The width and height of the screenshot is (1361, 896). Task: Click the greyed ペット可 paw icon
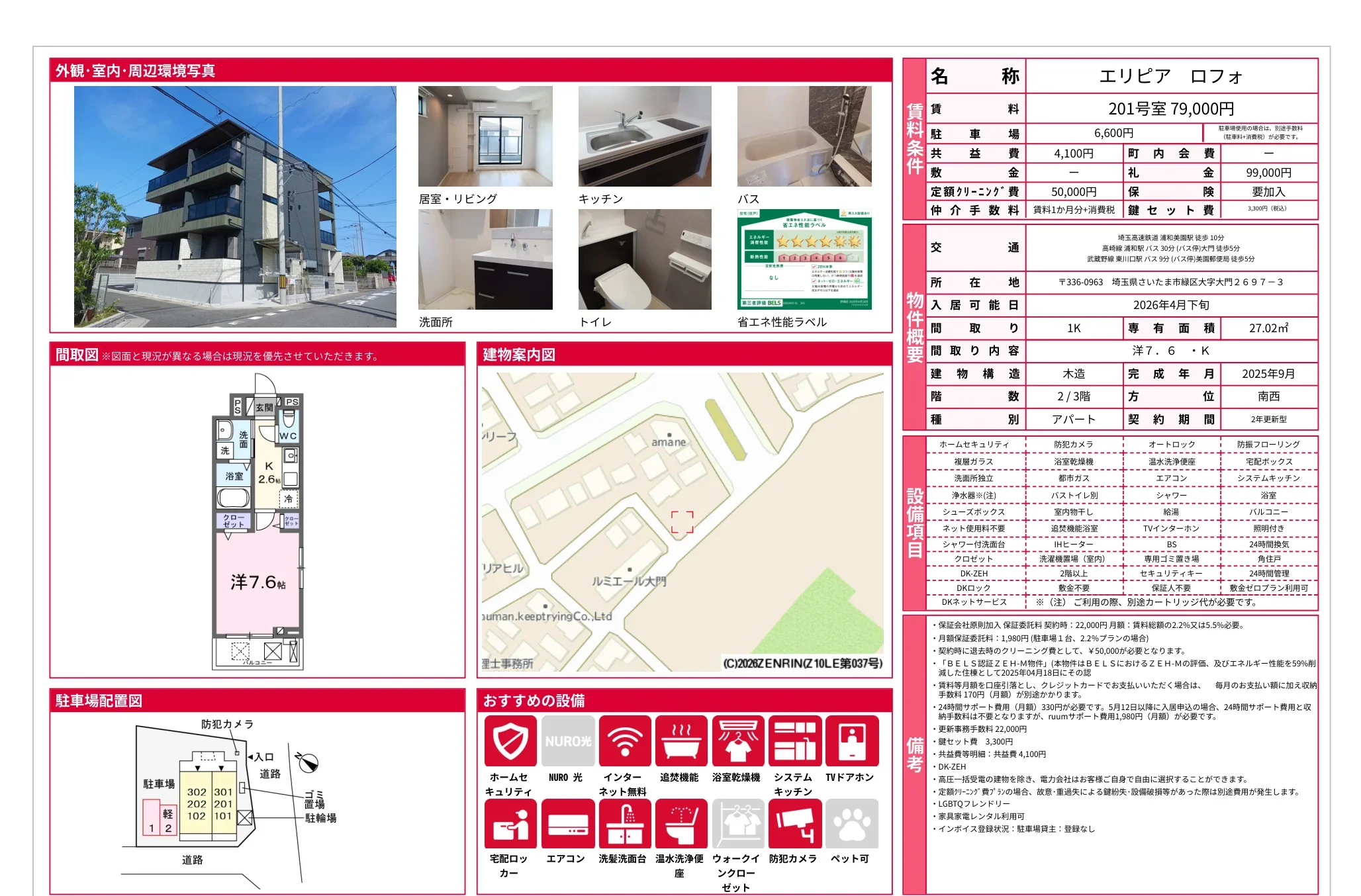(x=851, y=823)
